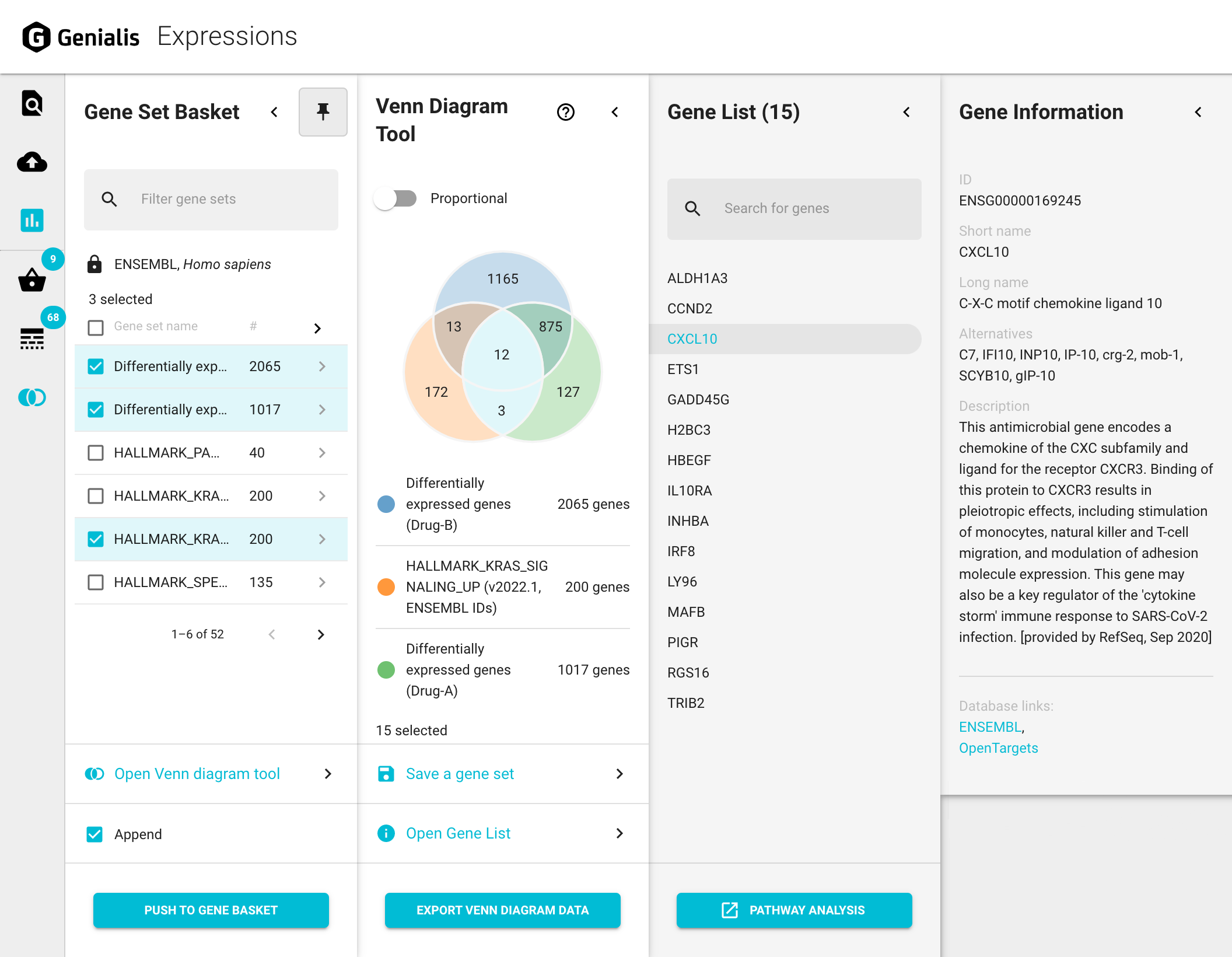Select the Venn diagram sidebar icon
Viewport: 1232px width, 957px height.
click(x=32, y=397)
